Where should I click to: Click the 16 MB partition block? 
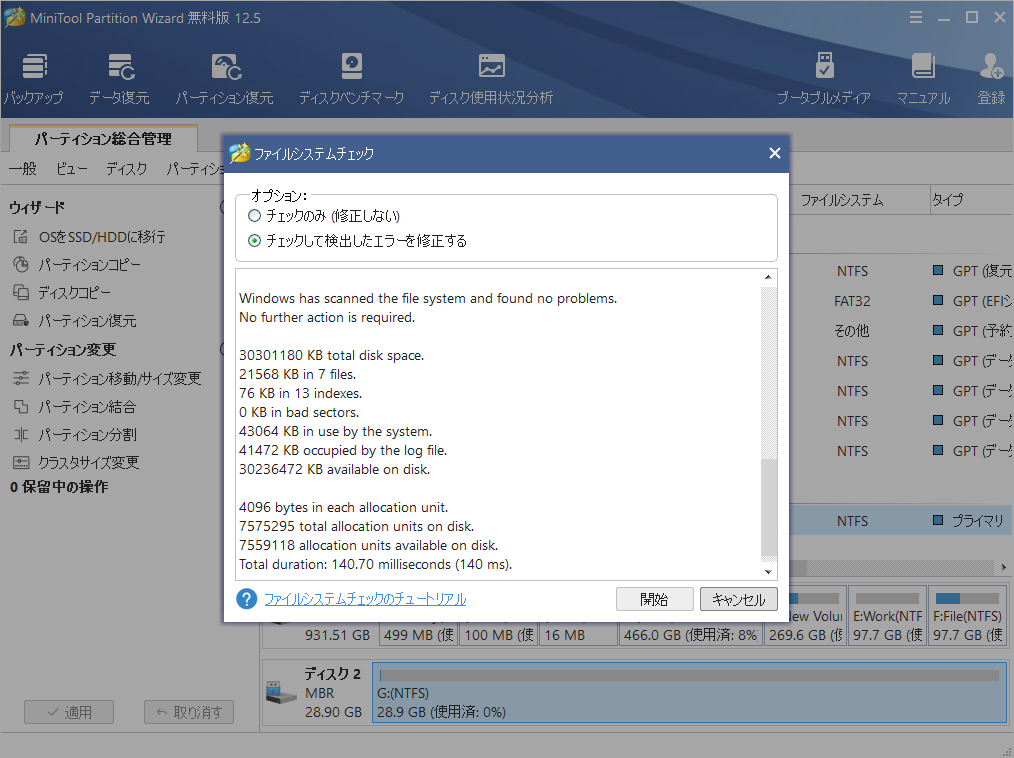[578, 634]
